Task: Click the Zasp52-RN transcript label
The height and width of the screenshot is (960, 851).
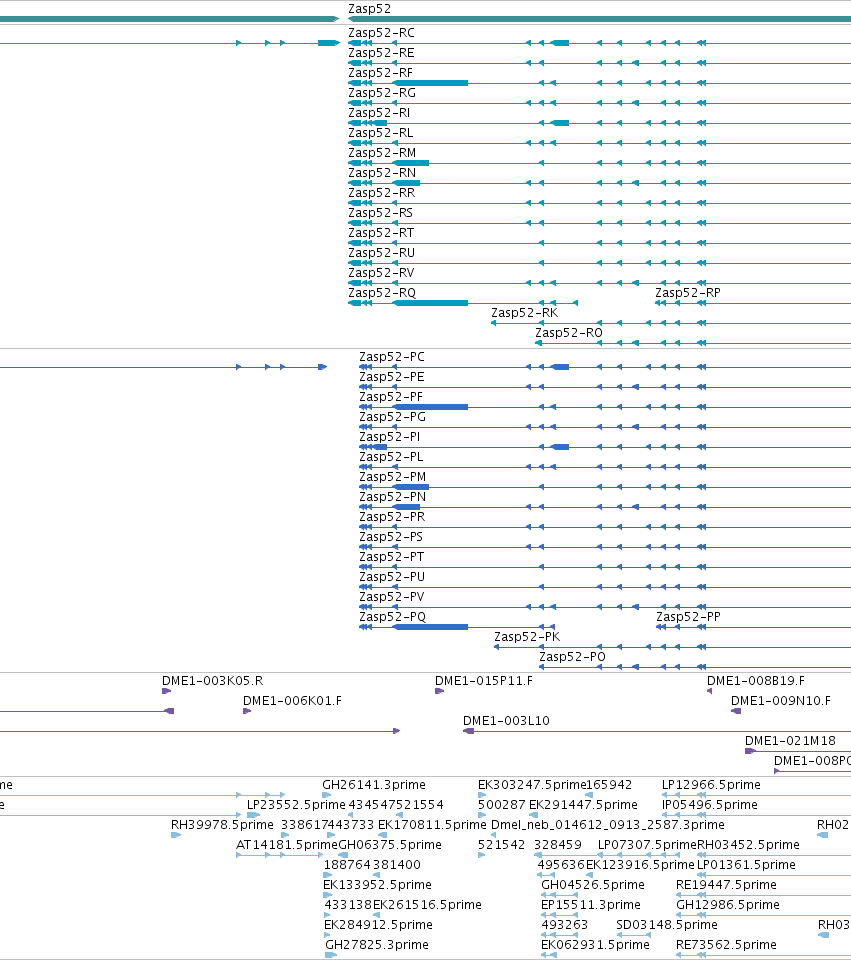Action: 382,173
